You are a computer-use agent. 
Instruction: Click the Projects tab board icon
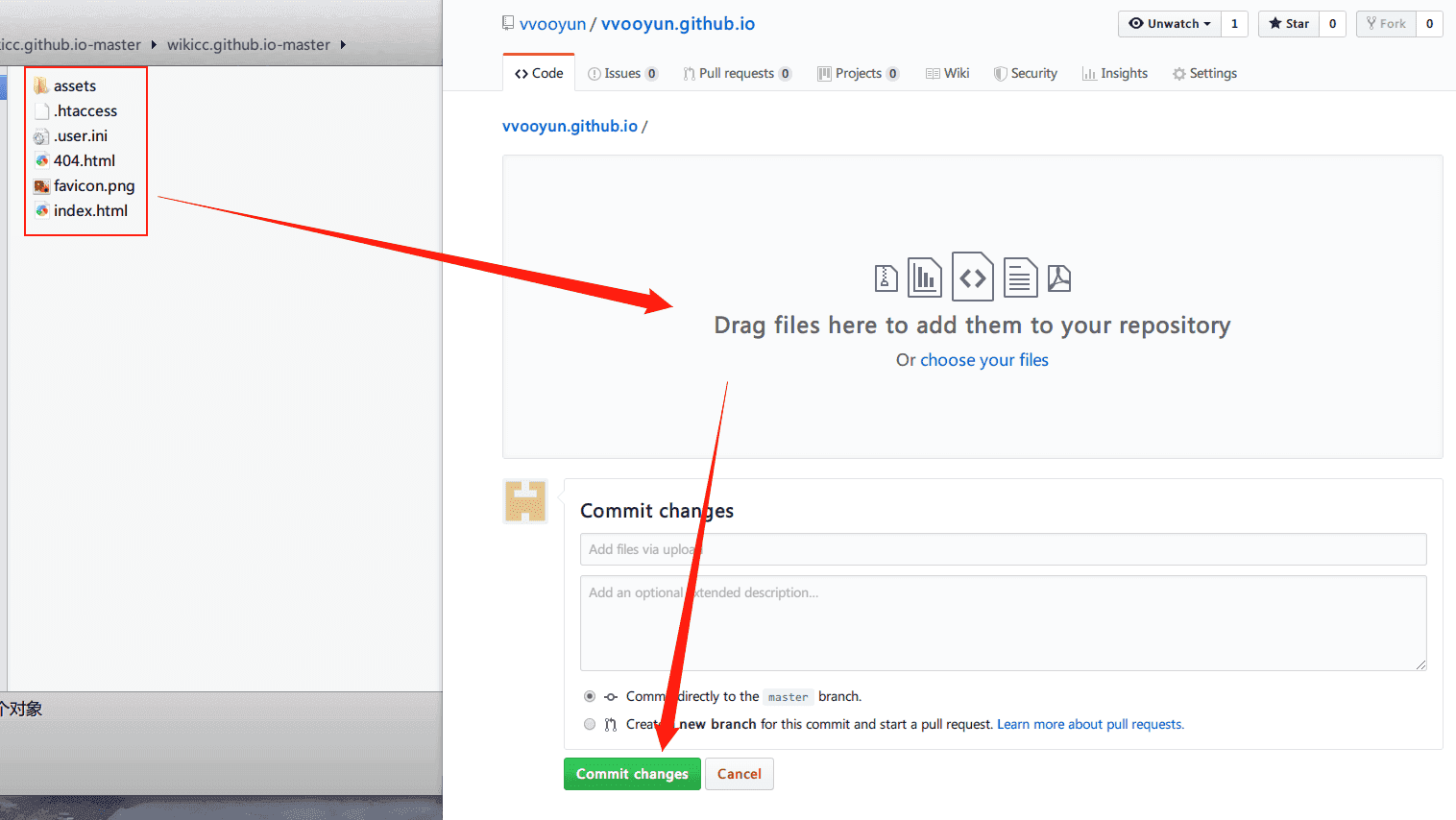click(824, 74)
